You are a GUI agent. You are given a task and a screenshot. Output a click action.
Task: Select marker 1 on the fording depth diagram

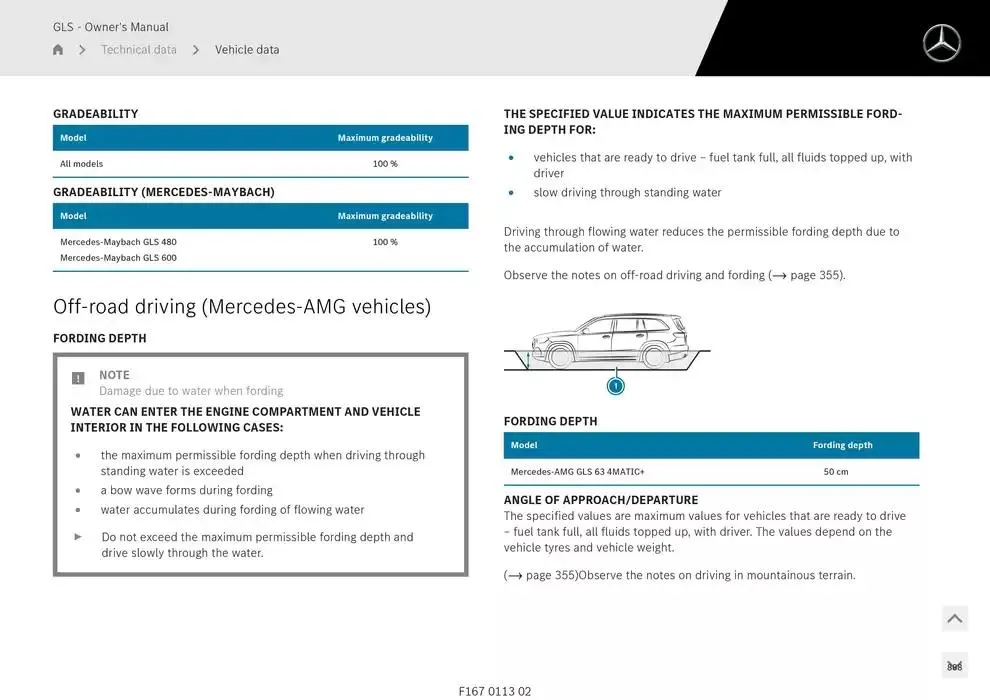point(616,384)
